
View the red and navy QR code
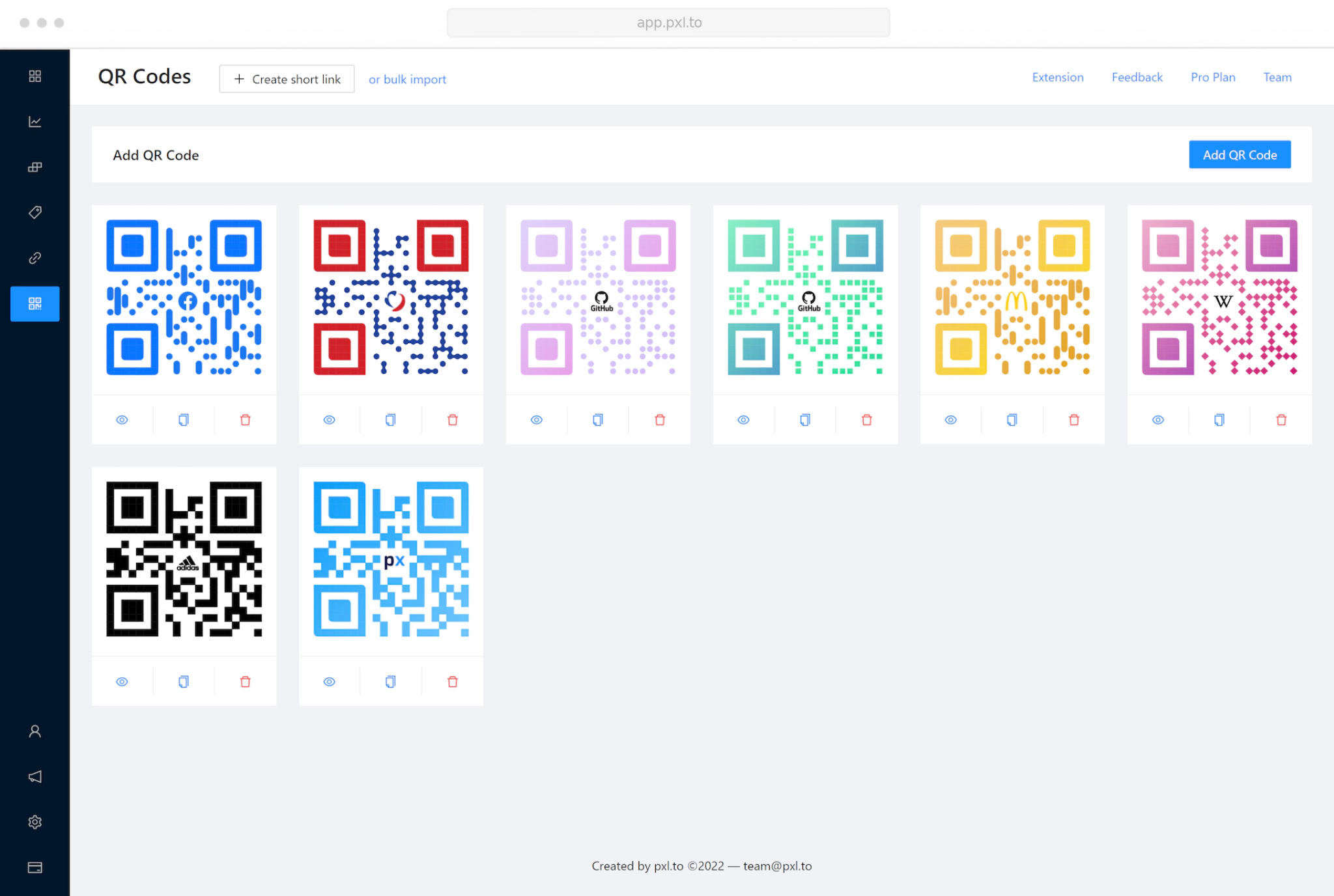(x=330, y=420)
